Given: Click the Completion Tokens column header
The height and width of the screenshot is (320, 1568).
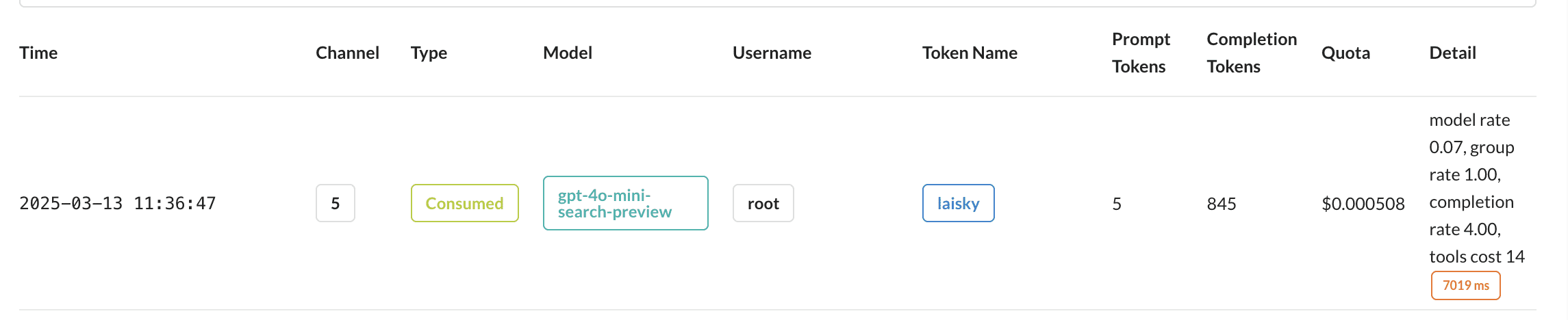Looking at the screenshot, I should 1251,53.
